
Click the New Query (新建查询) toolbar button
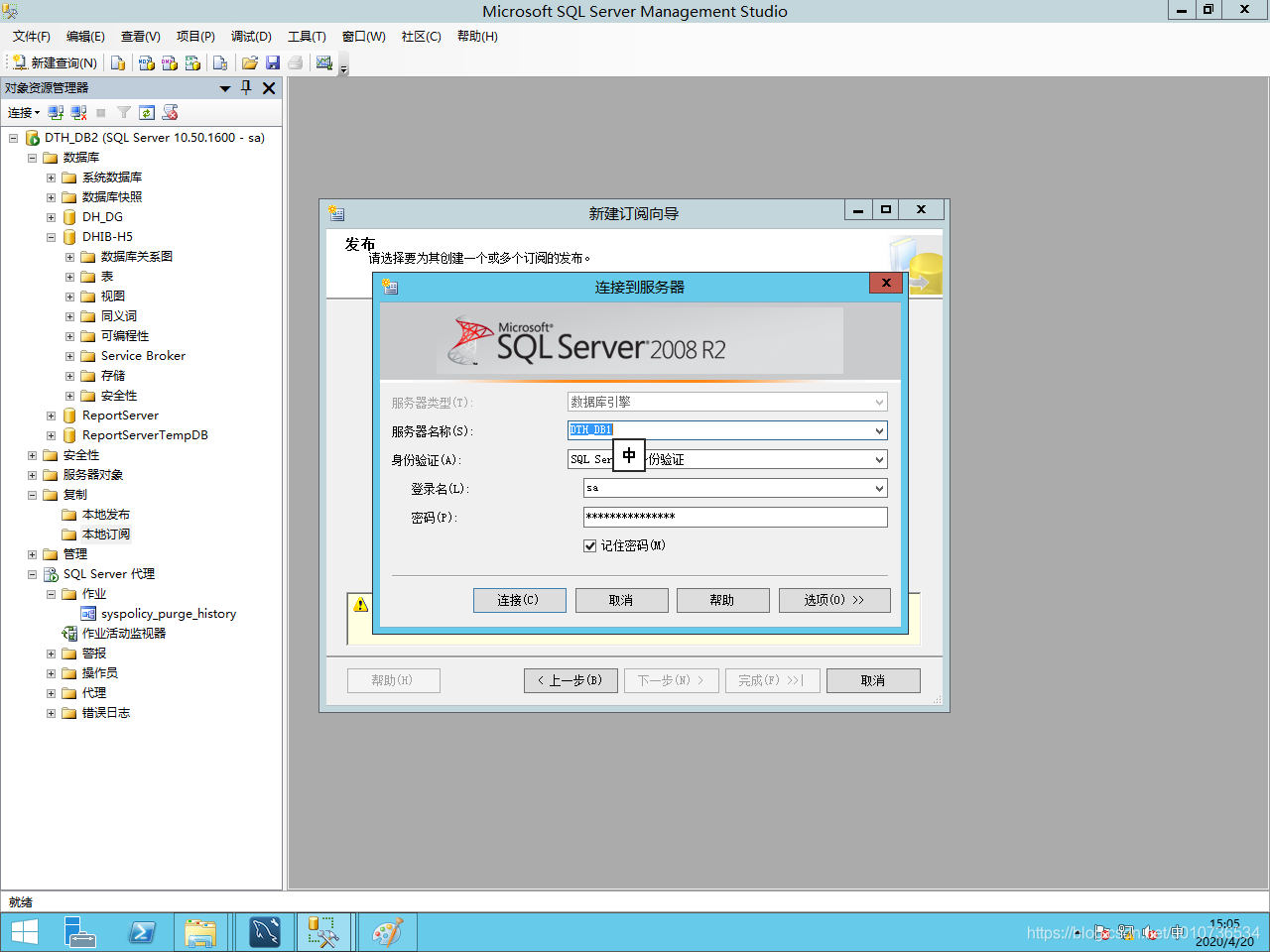click(55, 62)
